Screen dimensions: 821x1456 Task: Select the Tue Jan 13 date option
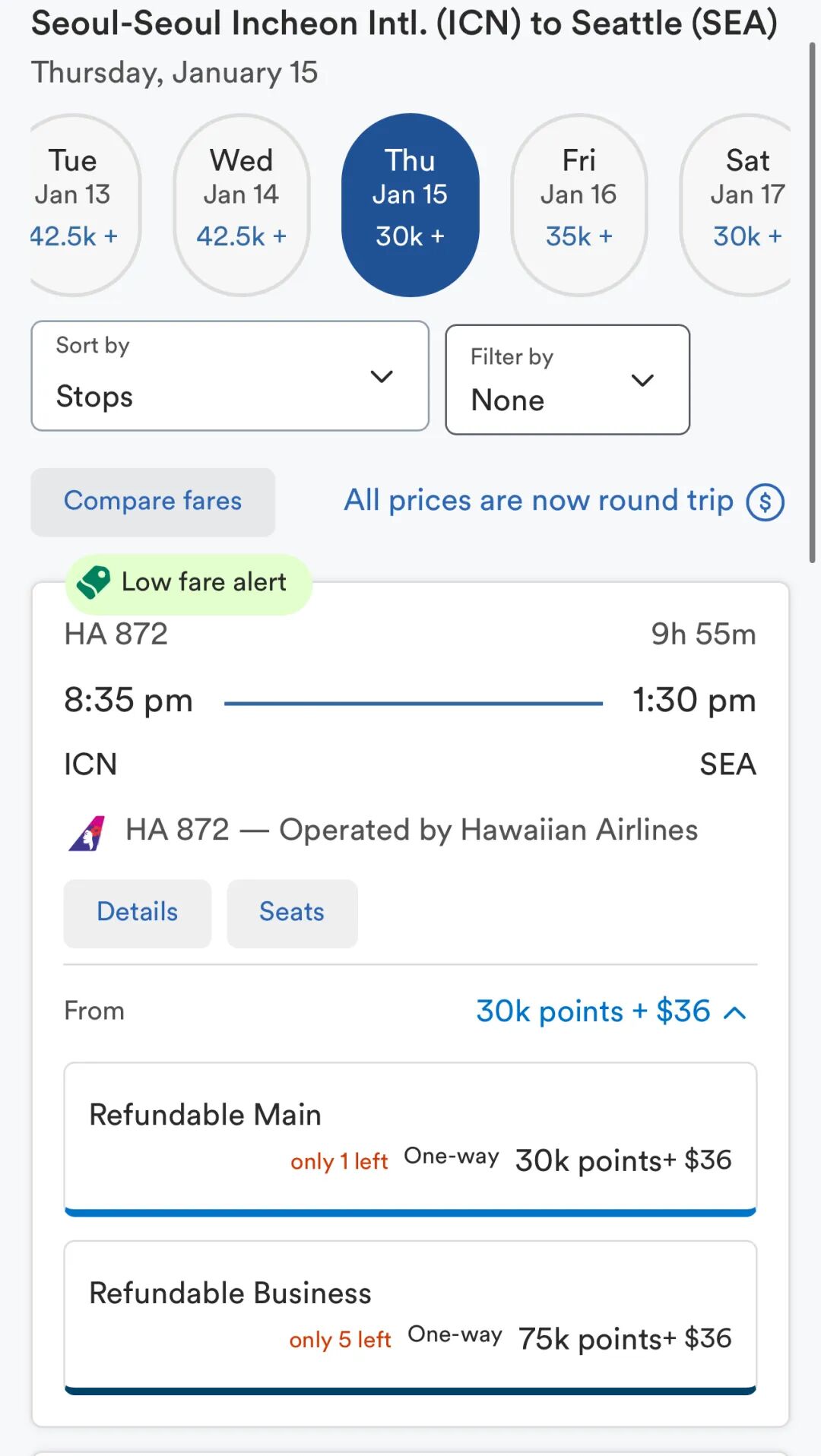click(76, 204)
